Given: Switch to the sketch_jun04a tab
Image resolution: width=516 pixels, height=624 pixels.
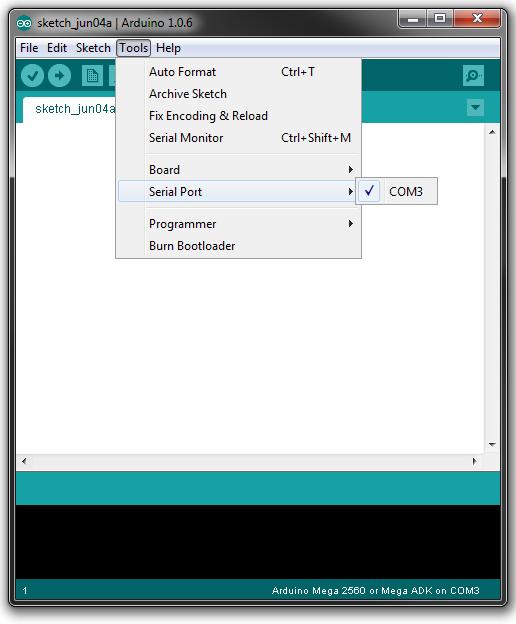Looking at the screenshot, I should click(x=70, y=109).
